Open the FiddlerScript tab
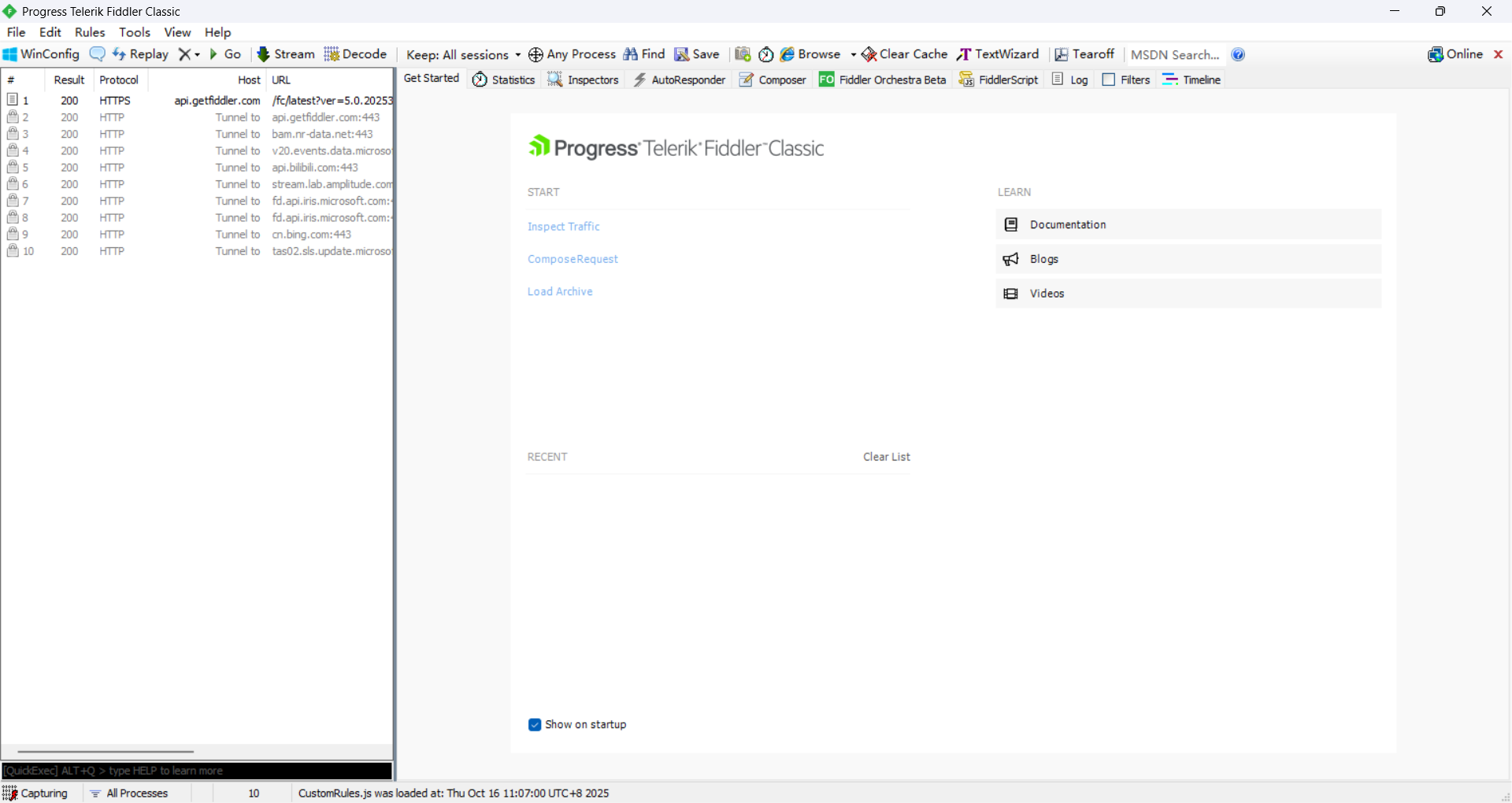1512x803 pixels. [999, 80]
